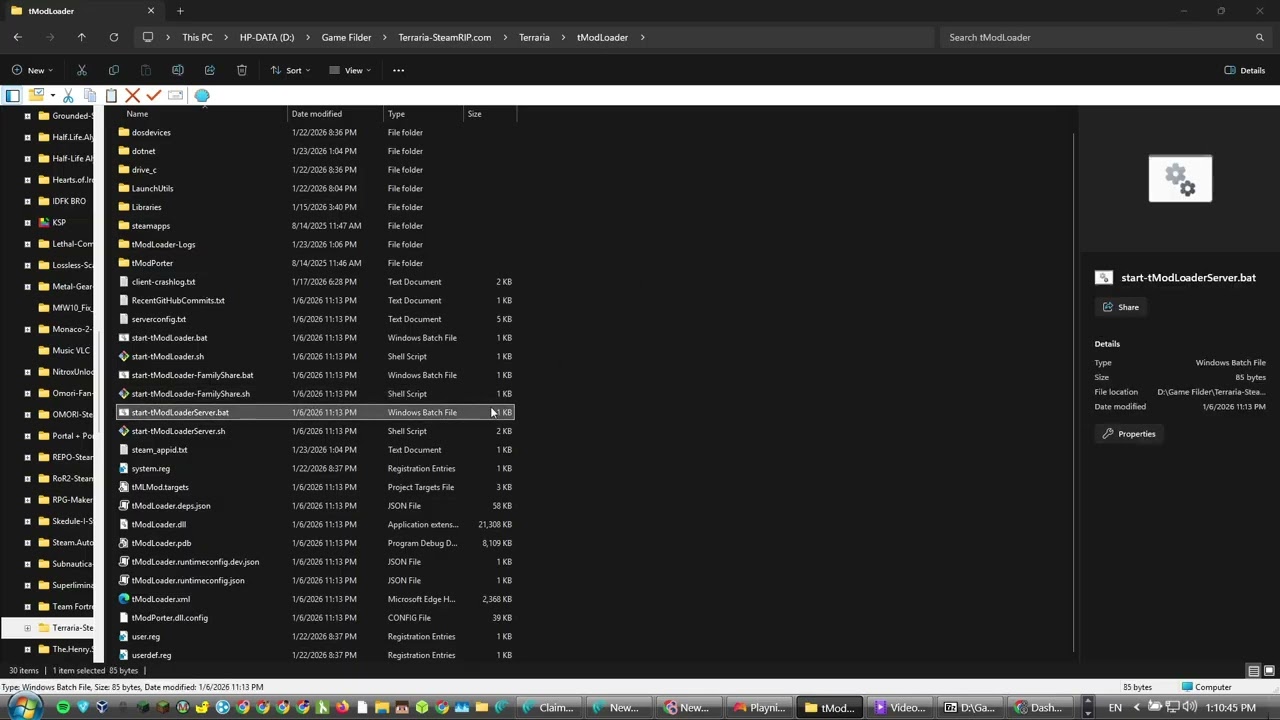This screenshot has width=1280, height=720.
Task: Select the tMModLoader.dll file
Action: 158,524
